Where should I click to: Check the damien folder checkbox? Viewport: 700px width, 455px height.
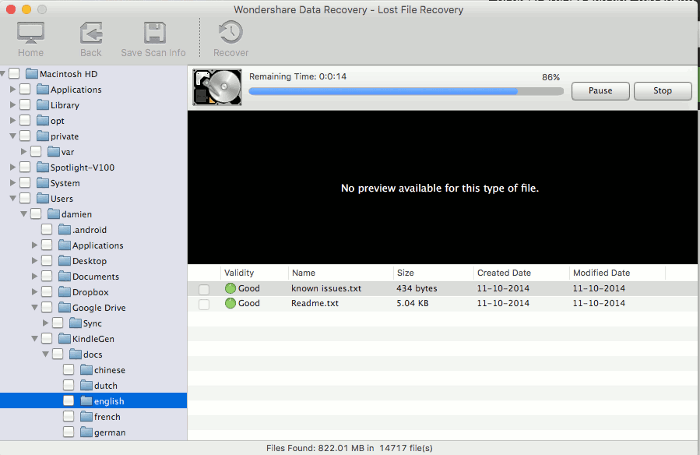click(x=36, y=214)
